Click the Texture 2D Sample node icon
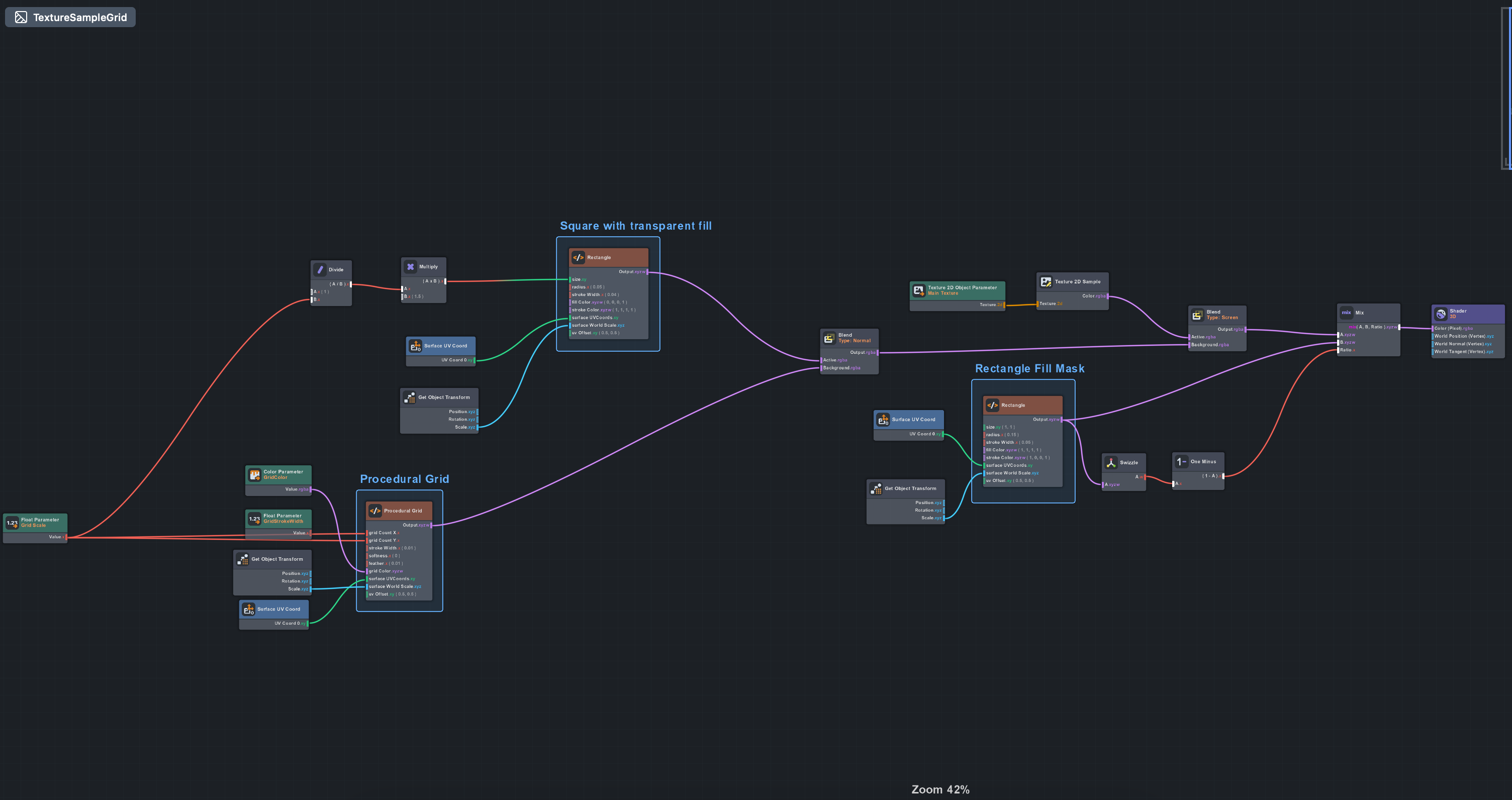 (x=1046, y=282)
